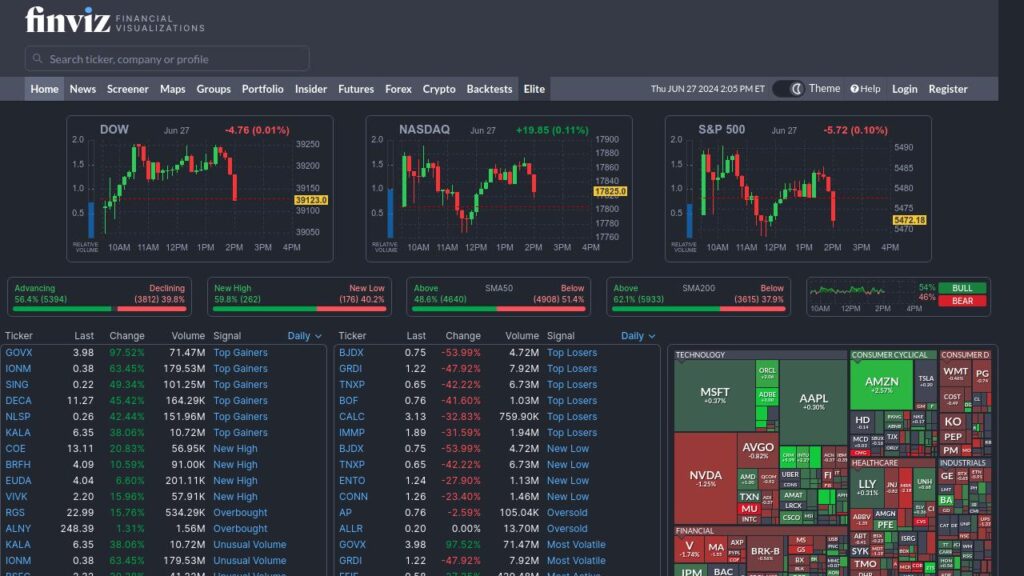This screenshot has height=576, width=1024.
Task: Click the moon icon in the theme switch
Action: point(795,88)
